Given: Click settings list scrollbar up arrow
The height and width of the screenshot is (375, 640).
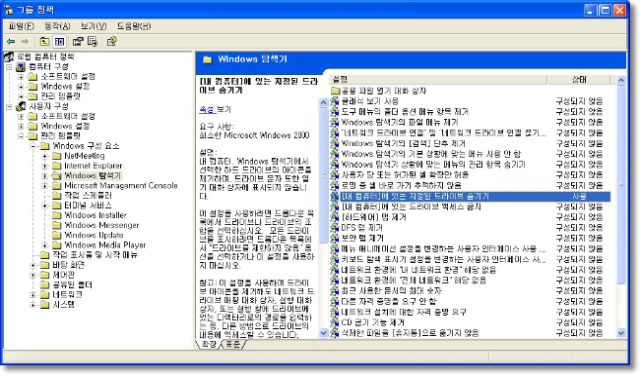Looking at the screenshot, I should coord(621,80).
